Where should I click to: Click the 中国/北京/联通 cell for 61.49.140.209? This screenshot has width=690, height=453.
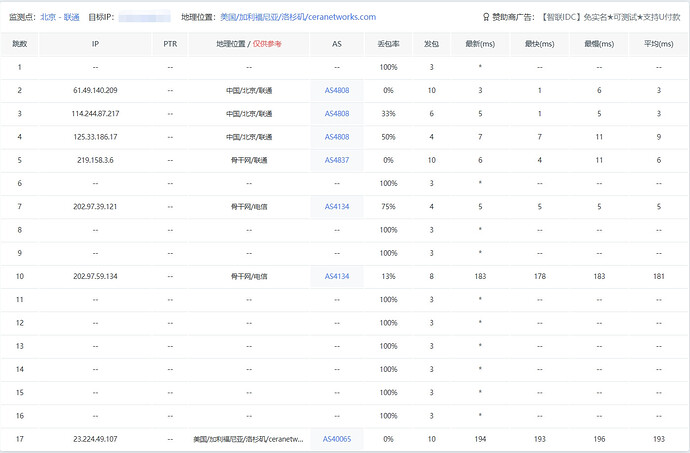click(249, 90)
